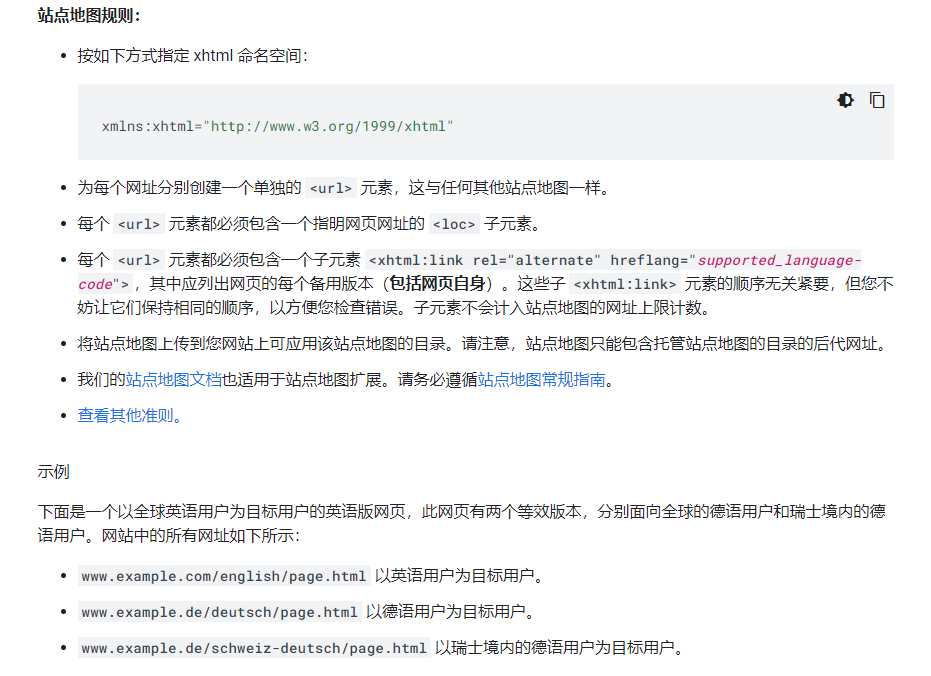The height and width of the screenshot is (676, 931).
Task: Click the <loc> code tag
Action: [x=454, y=224]
